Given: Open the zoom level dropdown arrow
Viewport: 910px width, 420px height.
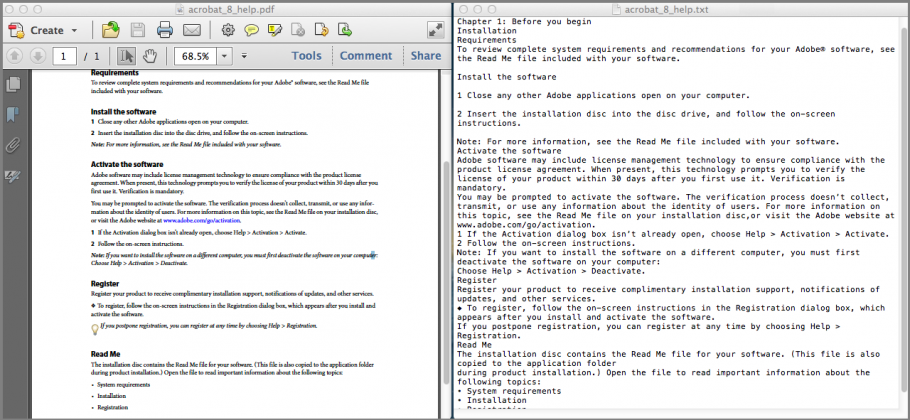Looking at the screenshot, I should pyautogui.click(x=225, y=56).
